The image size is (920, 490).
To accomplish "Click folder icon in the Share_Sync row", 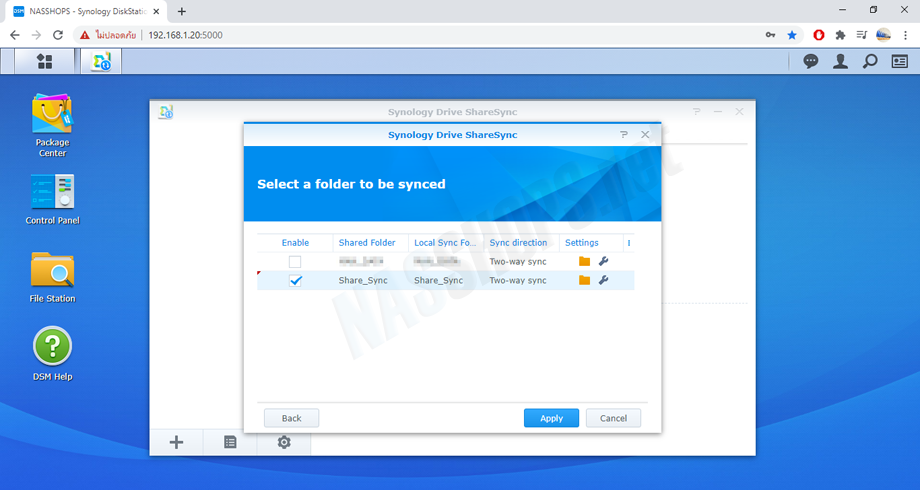I will [x=584, y=281].
